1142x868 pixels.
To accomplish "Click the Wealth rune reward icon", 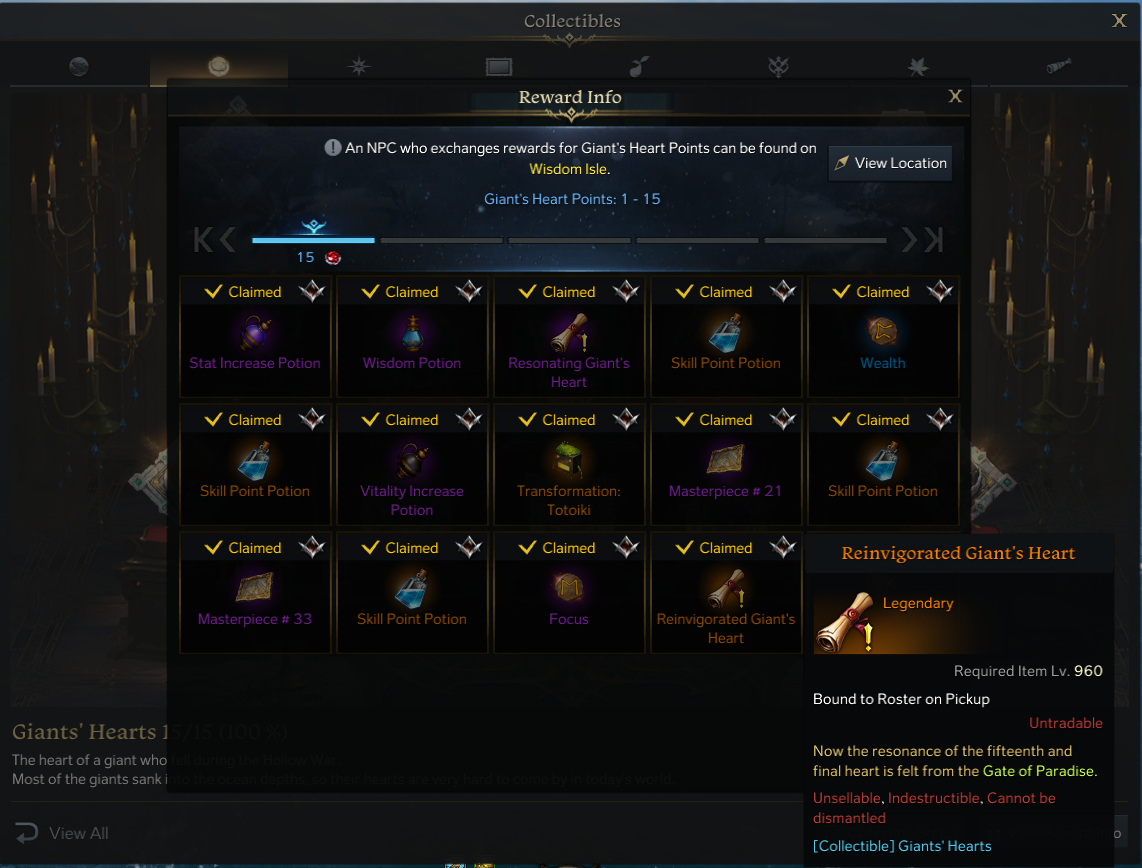I will point(883,332).
